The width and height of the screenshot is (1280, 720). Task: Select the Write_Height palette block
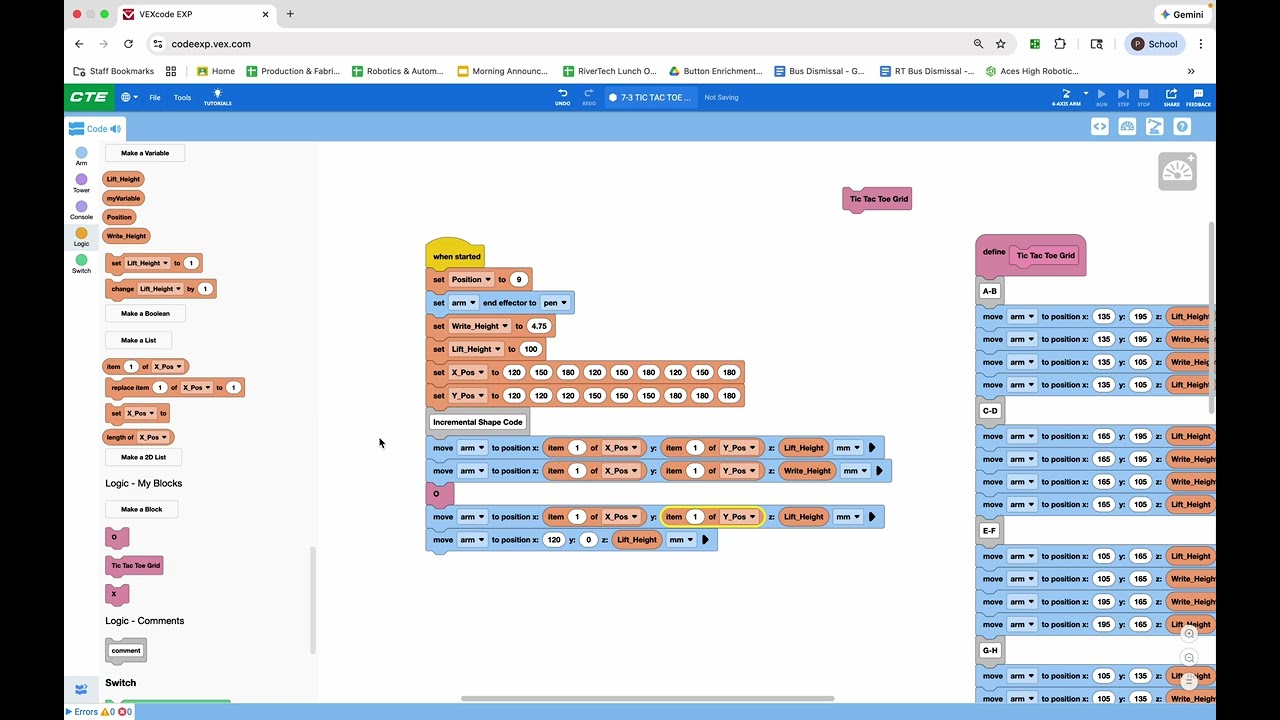click(126, 236)
